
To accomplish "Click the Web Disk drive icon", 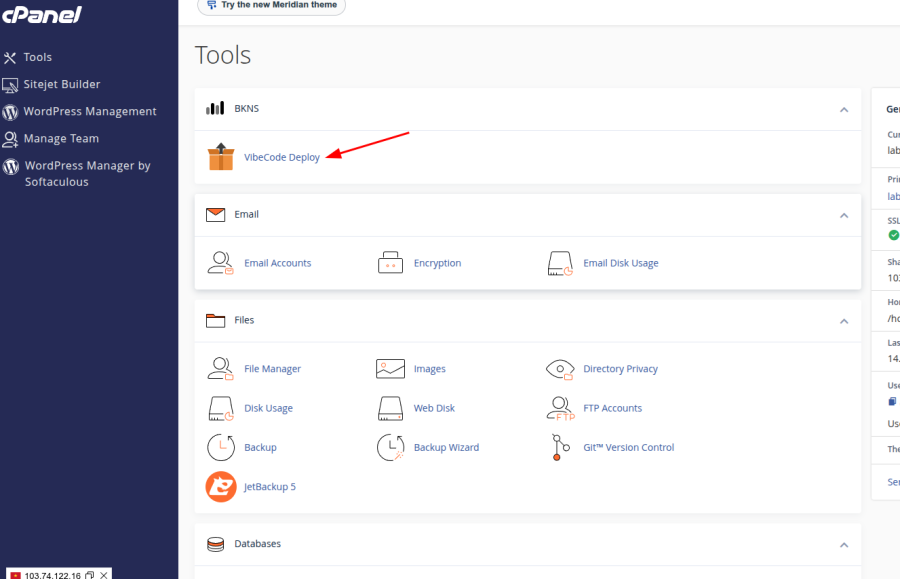I will (x=390, y=409).
